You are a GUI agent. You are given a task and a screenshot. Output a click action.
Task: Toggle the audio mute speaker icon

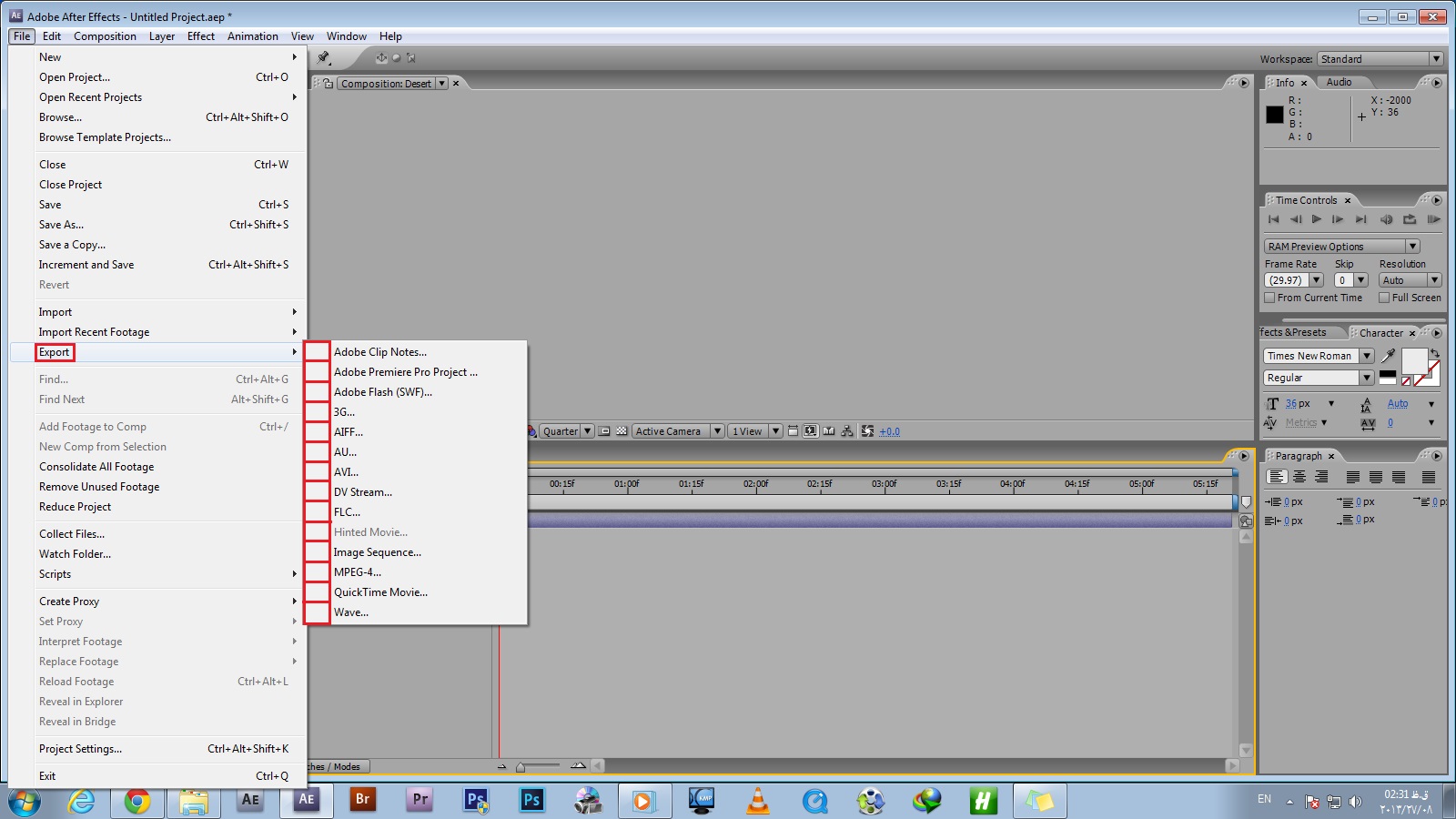[x=1386, y=219]
